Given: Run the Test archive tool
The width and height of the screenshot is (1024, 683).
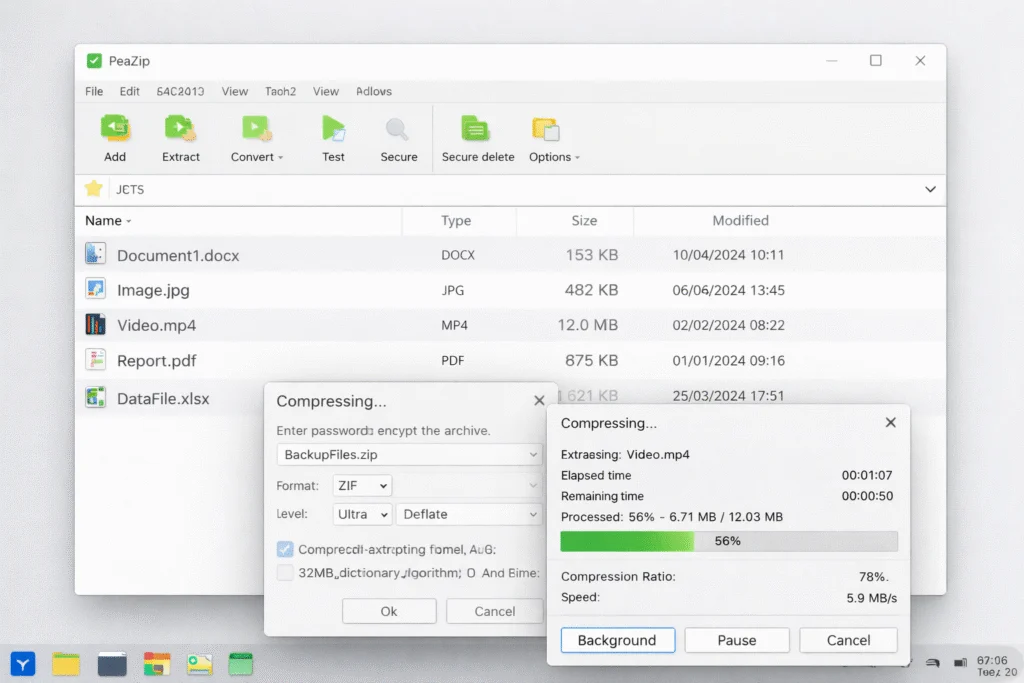Looking at the screenshot, I should point(333,138).
